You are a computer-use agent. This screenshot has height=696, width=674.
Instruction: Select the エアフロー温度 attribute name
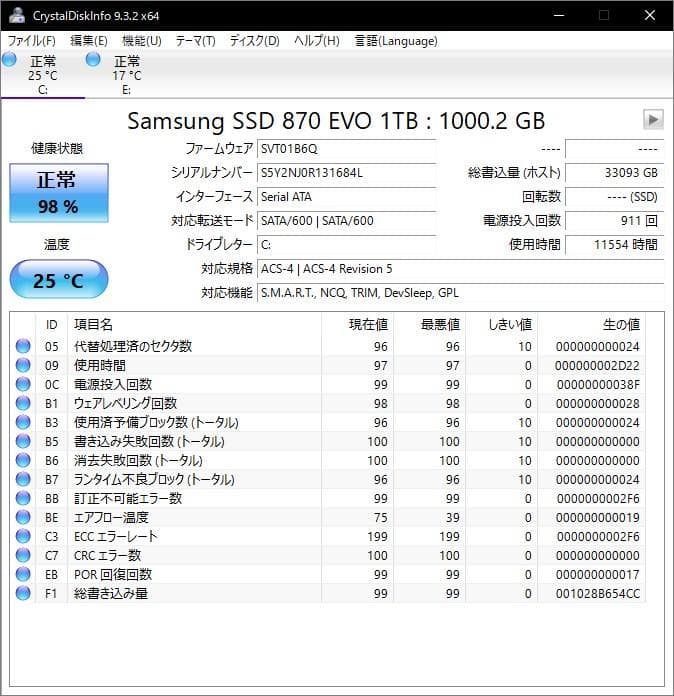pos(111,517)
